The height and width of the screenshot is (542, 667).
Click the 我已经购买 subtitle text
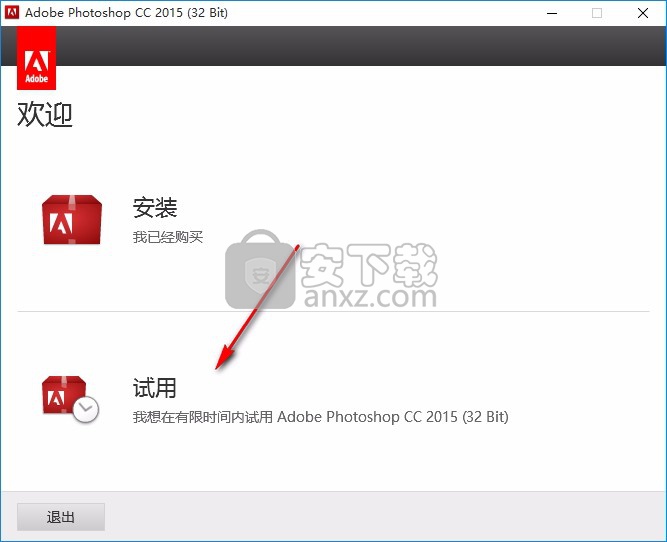coord(168,237)
